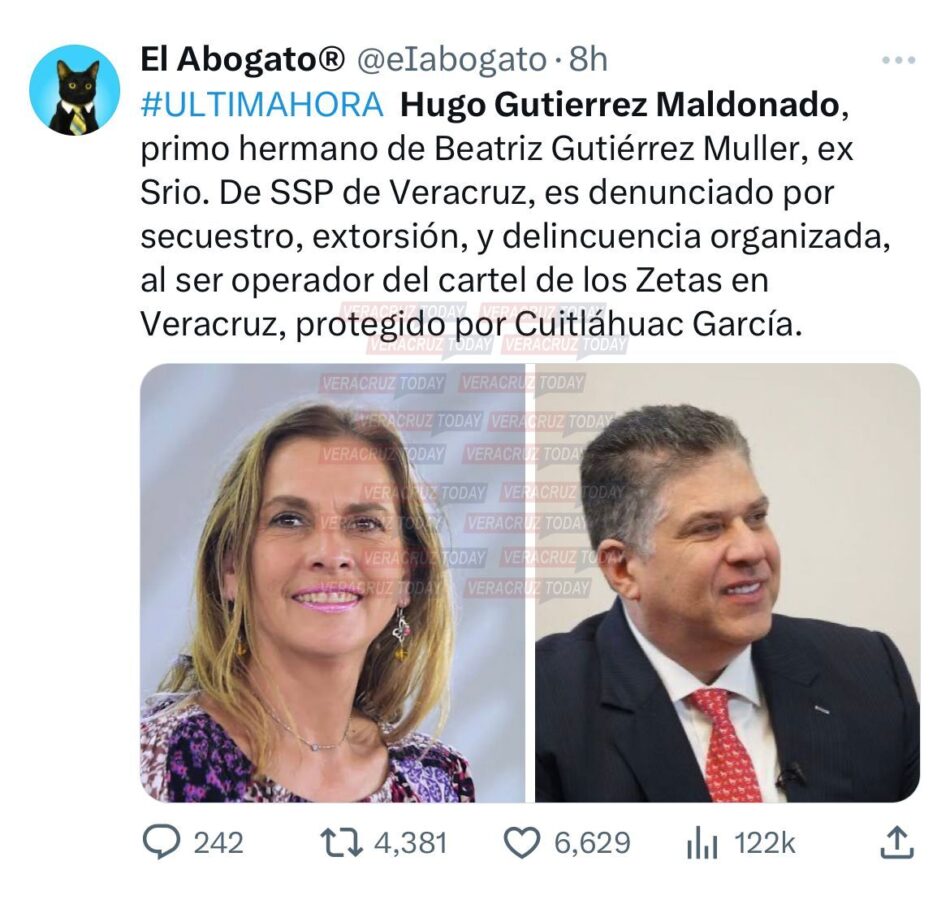View the 4,381 retweets count
The image size is (950, 900).
point(410,844)
